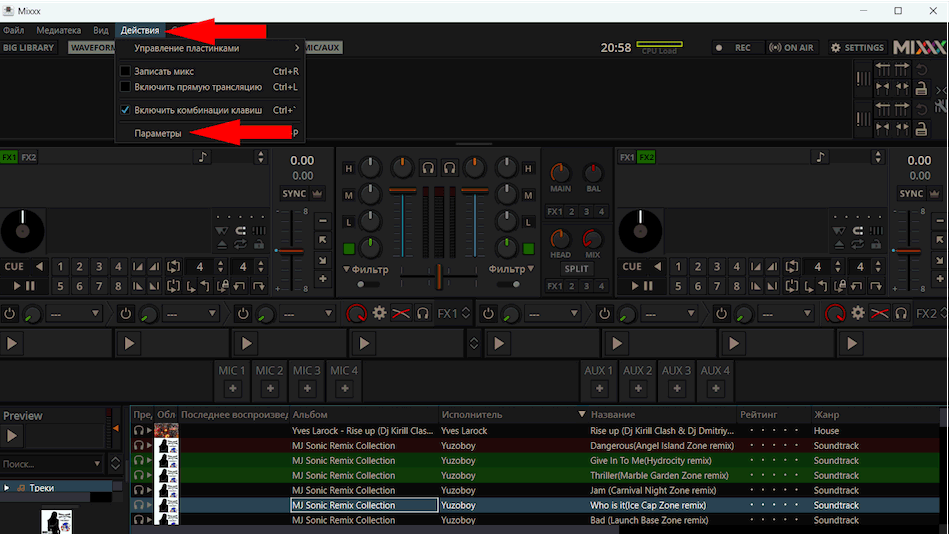Click left deck reverse play arrow
This screenshot has height=534, width=950.
(x=39, y=266)
